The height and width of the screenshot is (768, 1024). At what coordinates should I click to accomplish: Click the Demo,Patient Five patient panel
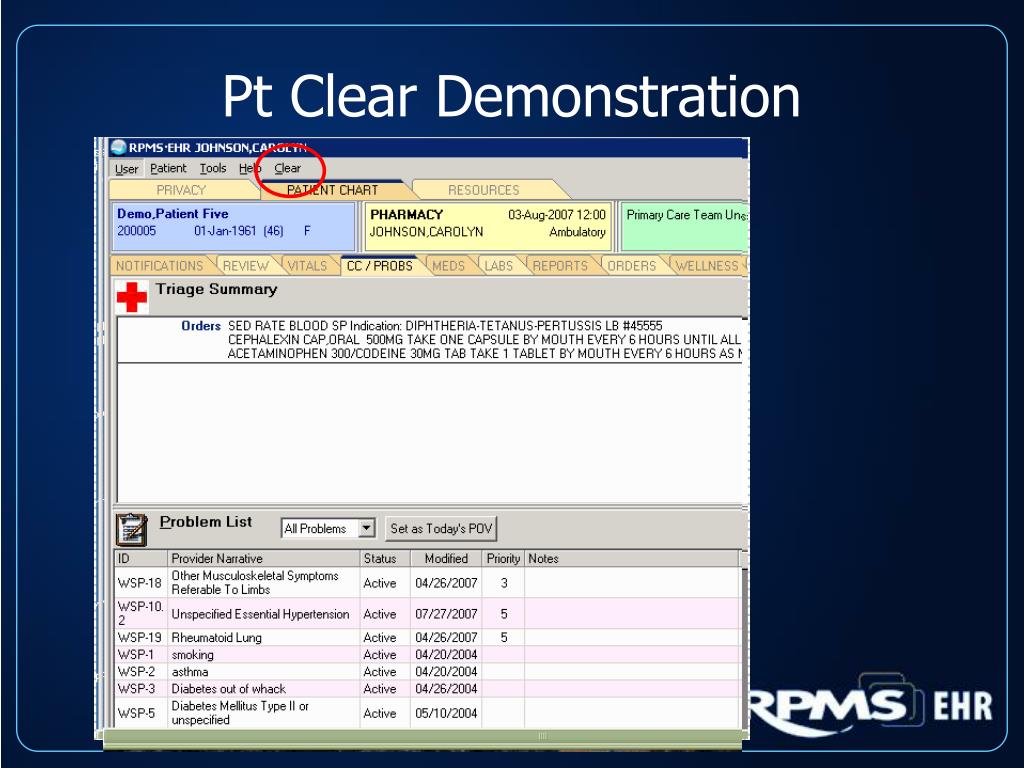pyautogui.click(x=233, y=227)
